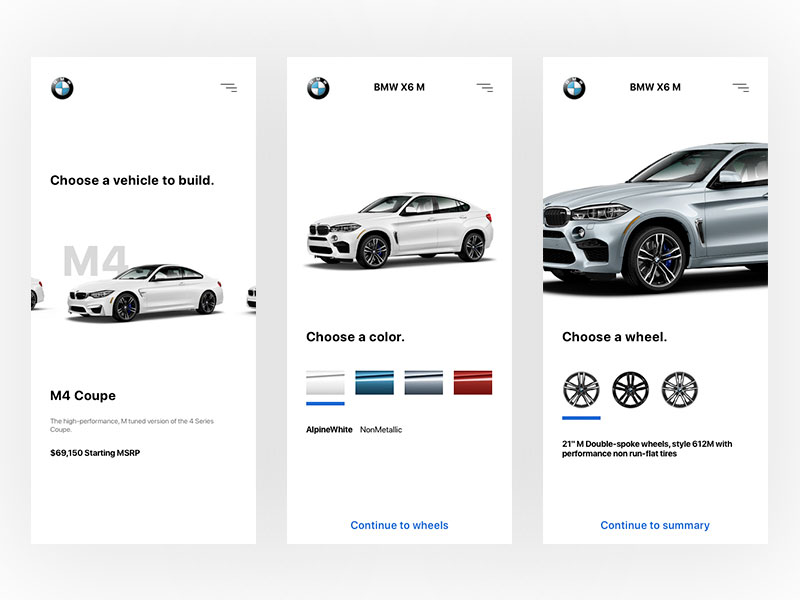Image resolution: width=800 pixels, height=600 pixels.
Task: Click BMW logo on wheel selection screen
Action: 574,88
